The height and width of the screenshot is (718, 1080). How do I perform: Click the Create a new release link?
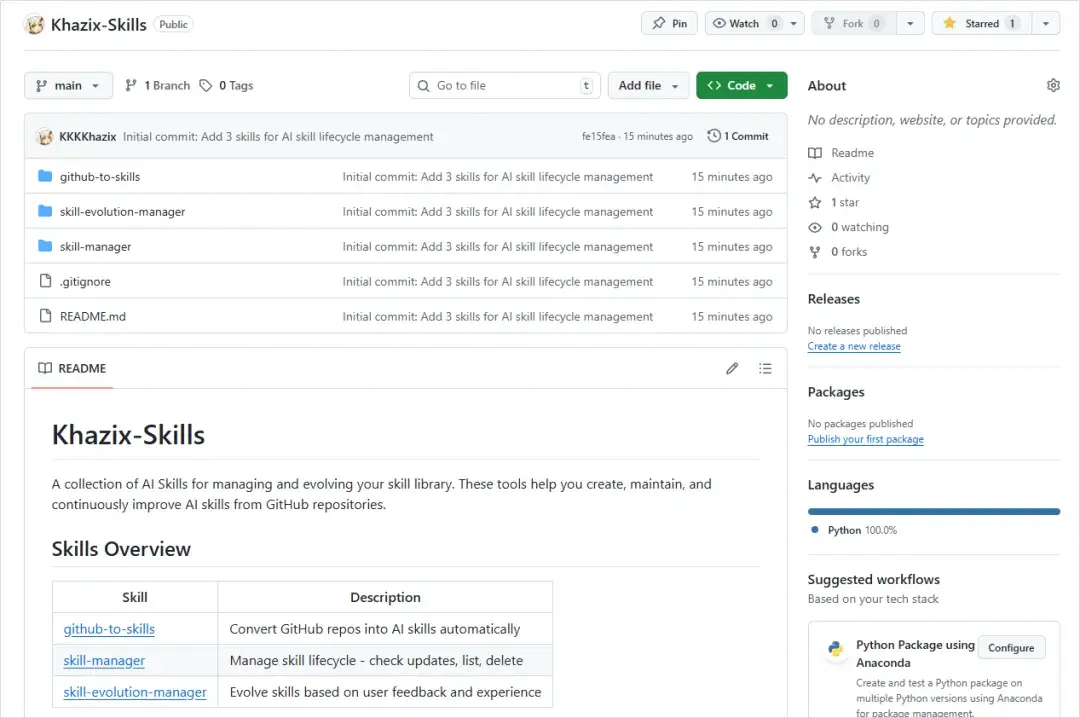click(x=854, y=346)
